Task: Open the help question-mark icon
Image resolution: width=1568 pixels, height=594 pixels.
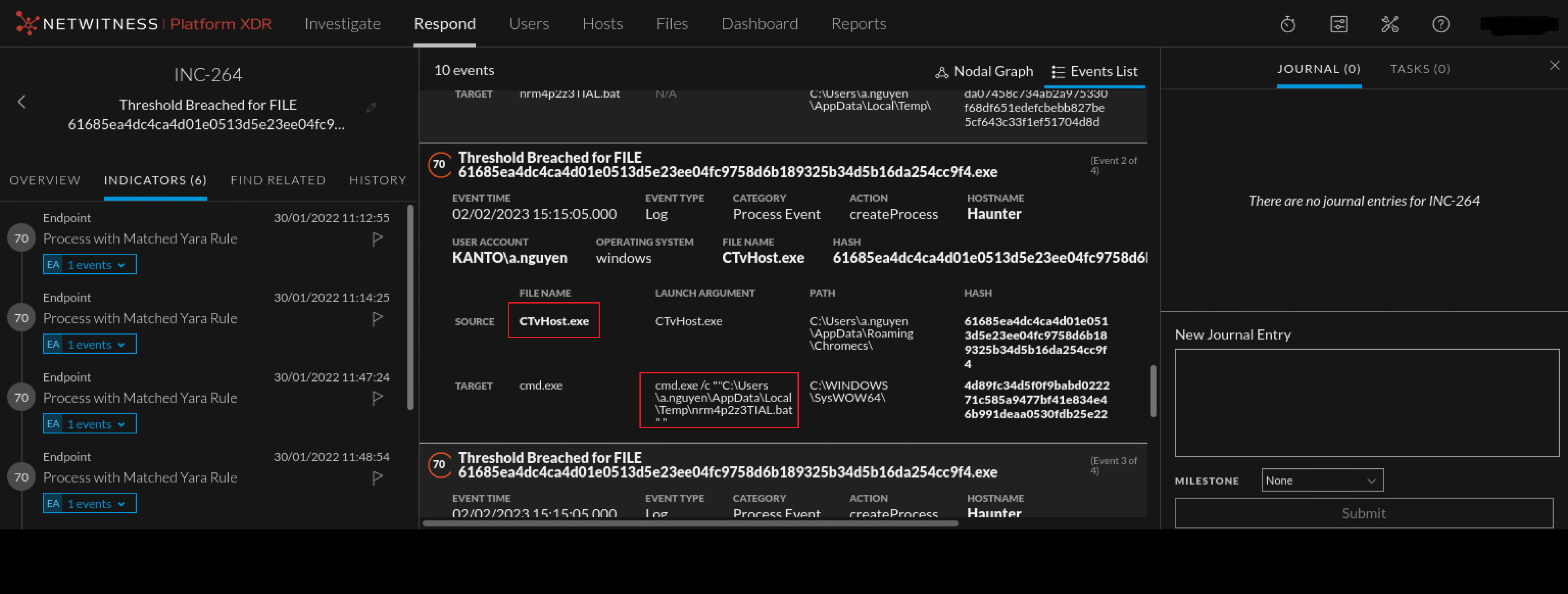Action: [1441, 24]
